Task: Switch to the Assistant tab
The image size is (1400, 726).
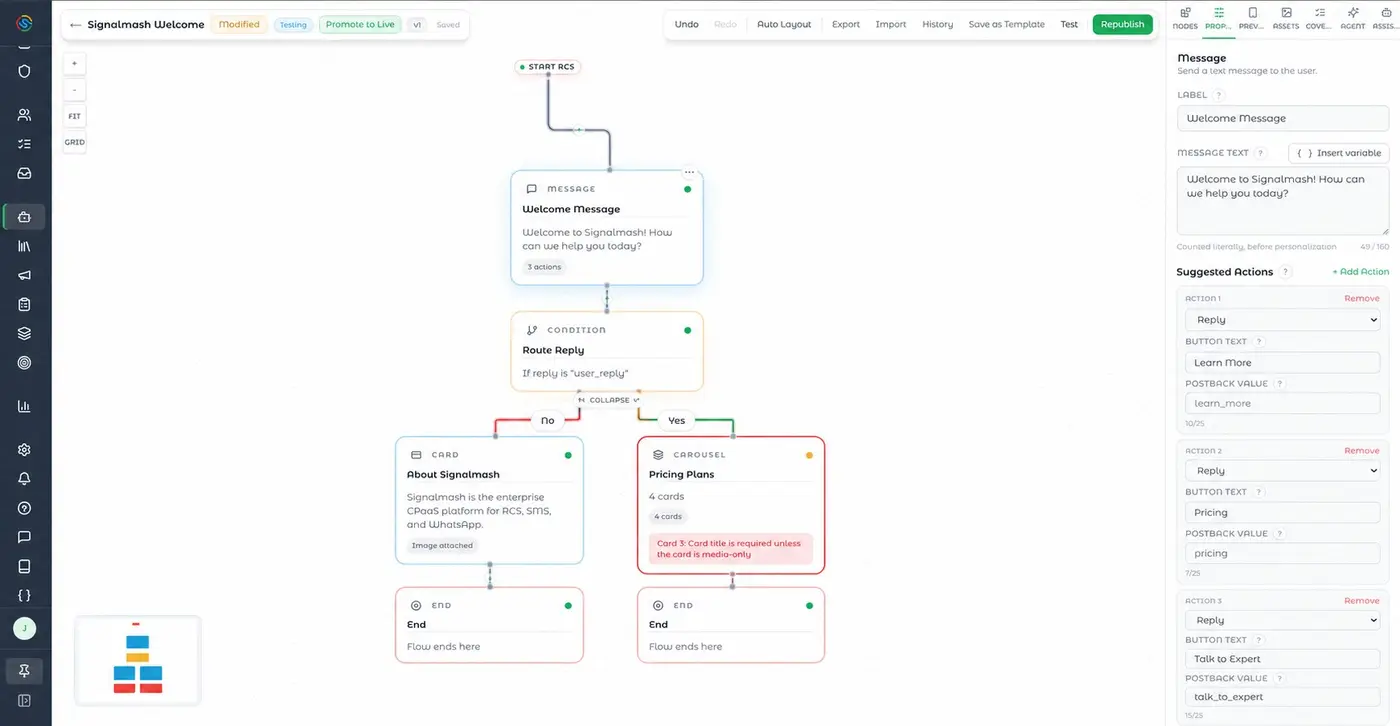Action: [1385, 18]
